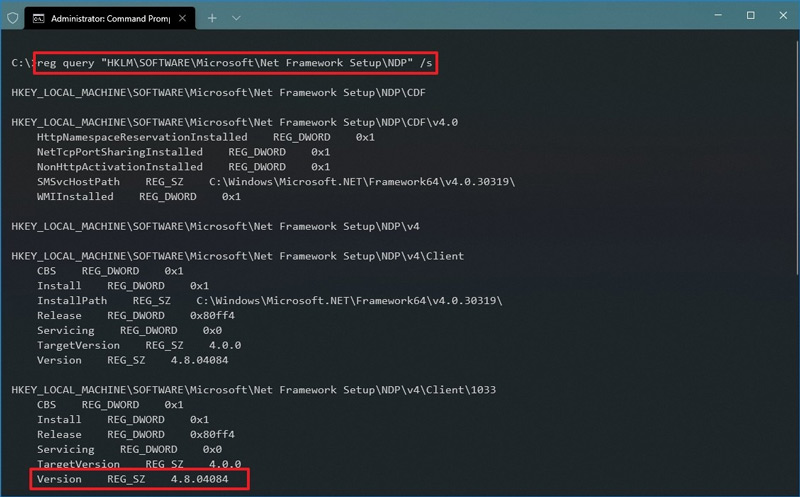Open the new tab profiles dropdown
Screen dimensions: 800x497
coord(236,18)
